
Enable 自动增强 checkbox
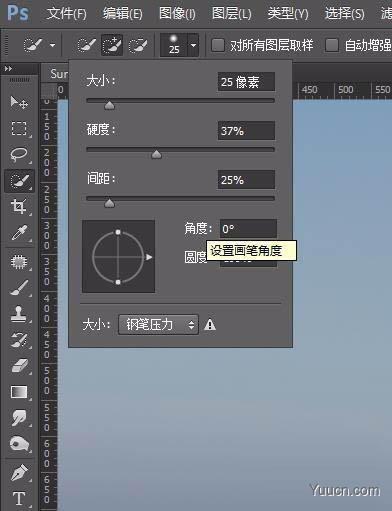tap(332, 45)
